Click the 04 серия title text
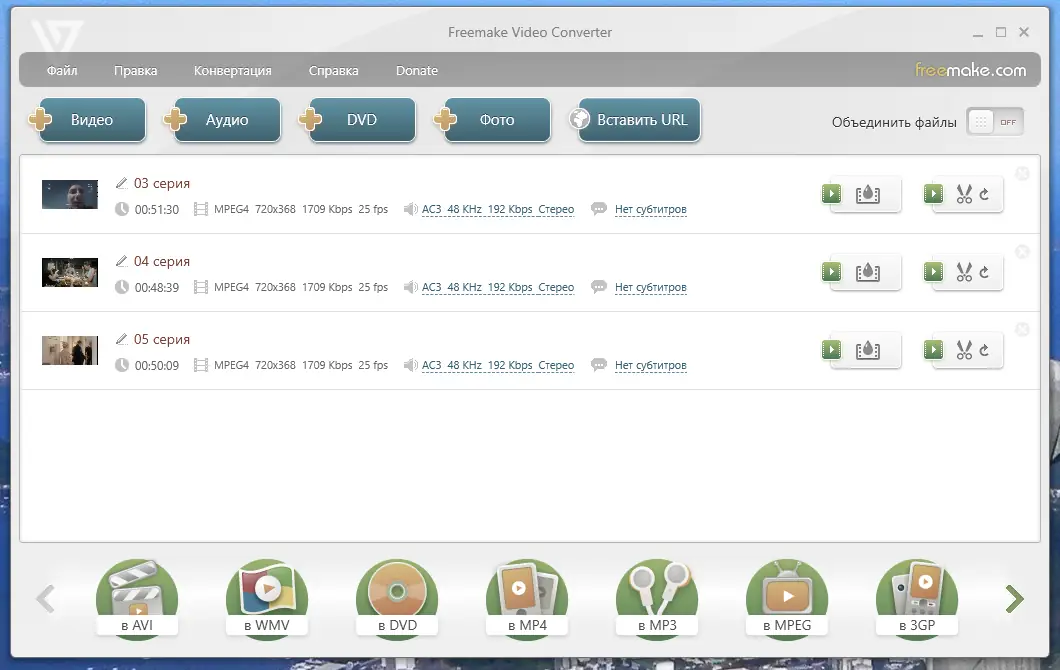Viewport: 1060px width, 670px height. pyautogui.click(x=162, y=261)
